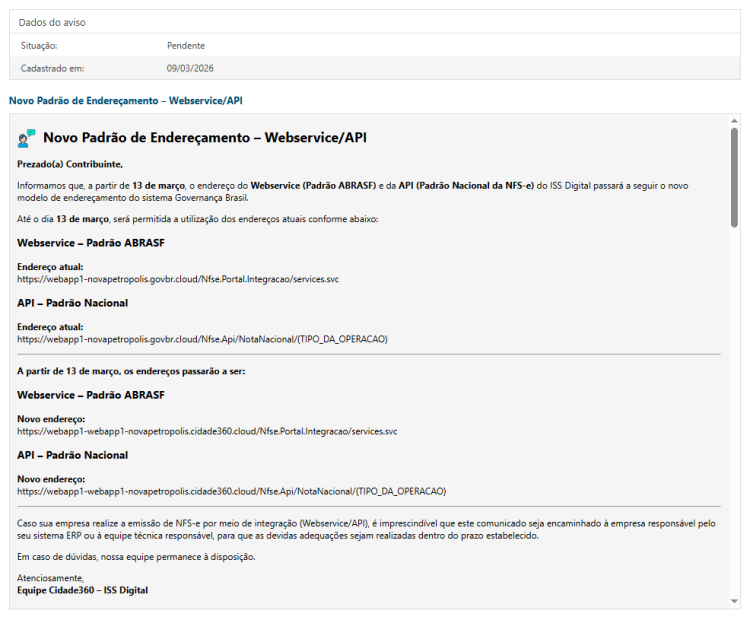Click 'Novo endereço:' label under Webservice section

click(x=51, y=419)
